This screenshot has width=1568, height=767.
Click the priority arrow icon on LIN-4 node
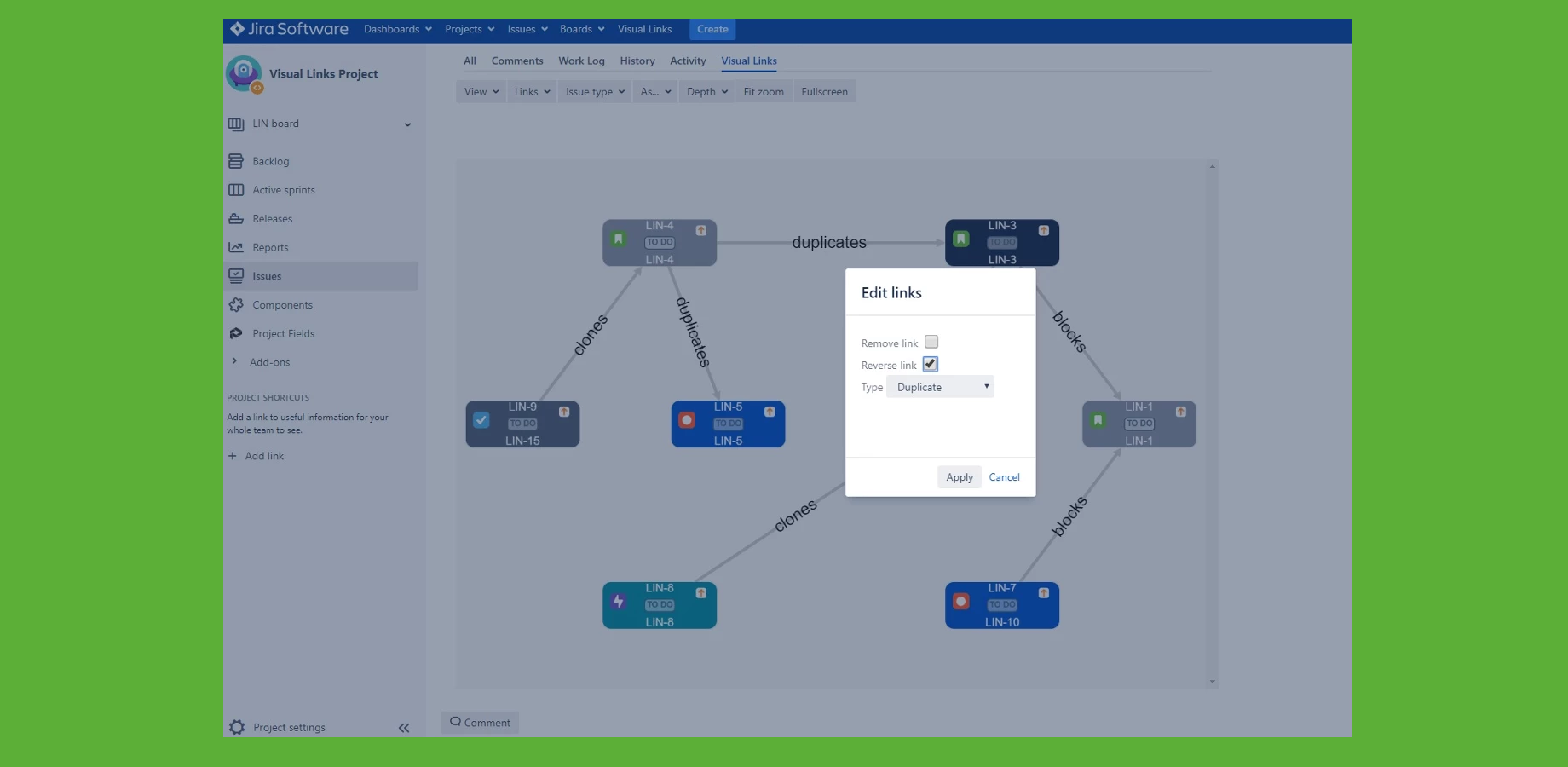pos(701,230)
